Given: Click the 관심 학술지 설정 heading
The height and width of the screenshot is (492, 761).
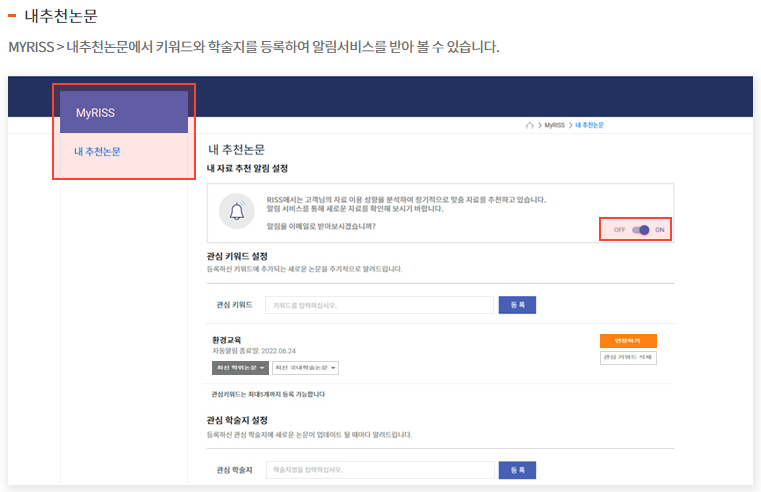Looking at the screenshot, I should 237,420.
